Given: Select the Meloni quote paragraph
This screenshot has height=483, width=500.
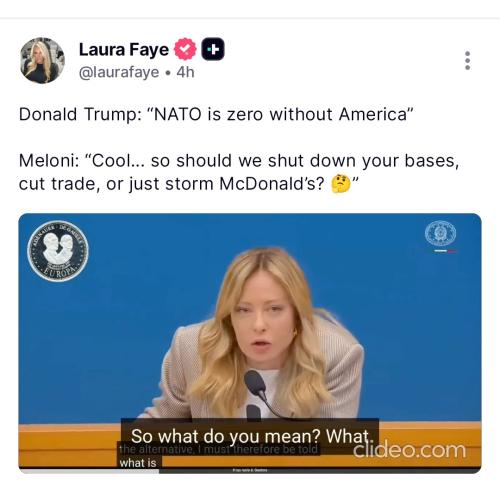Looking at the screenshot, I should point(239,172).
